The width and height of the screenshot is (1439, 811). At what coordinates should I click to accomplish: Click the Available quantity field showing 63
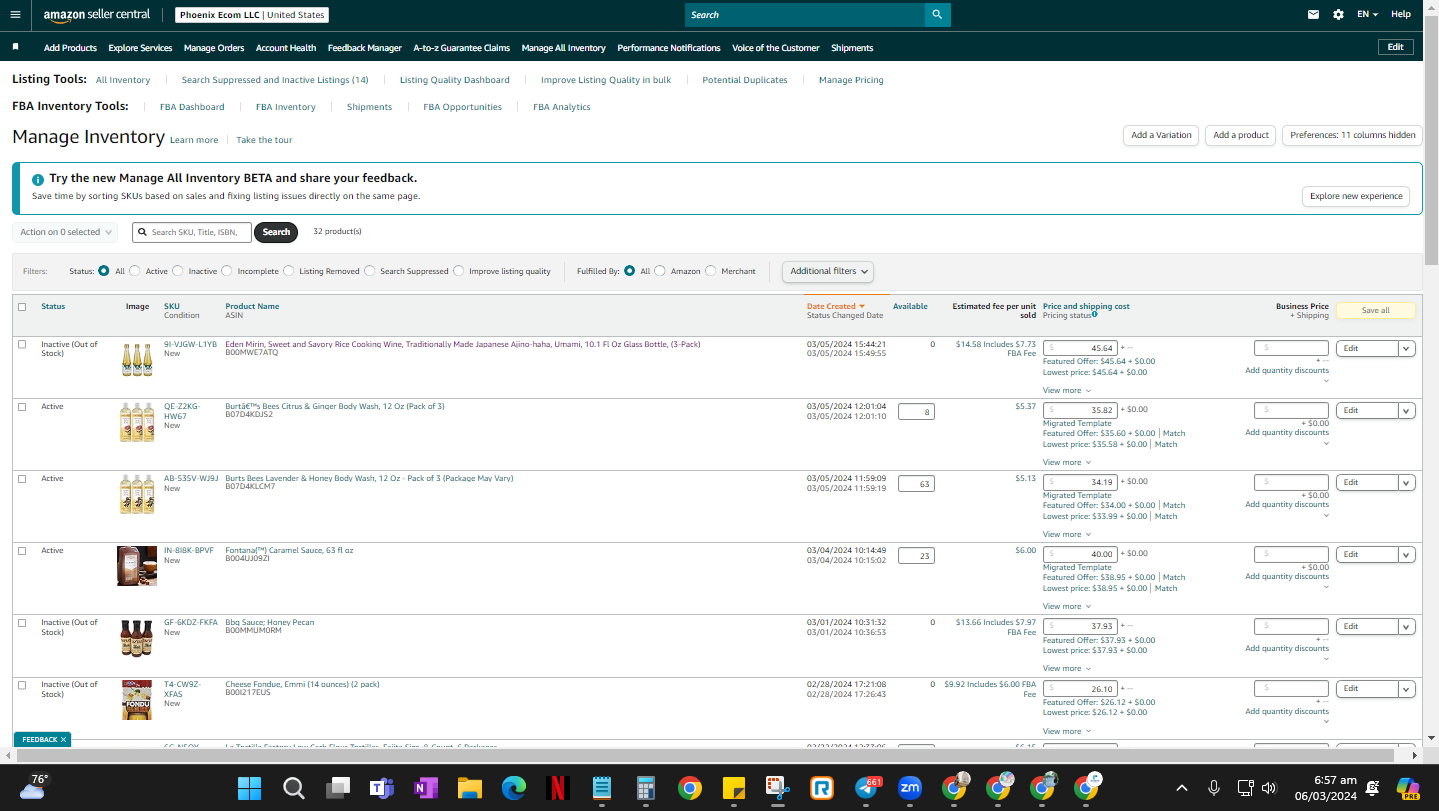coord(916,484)
